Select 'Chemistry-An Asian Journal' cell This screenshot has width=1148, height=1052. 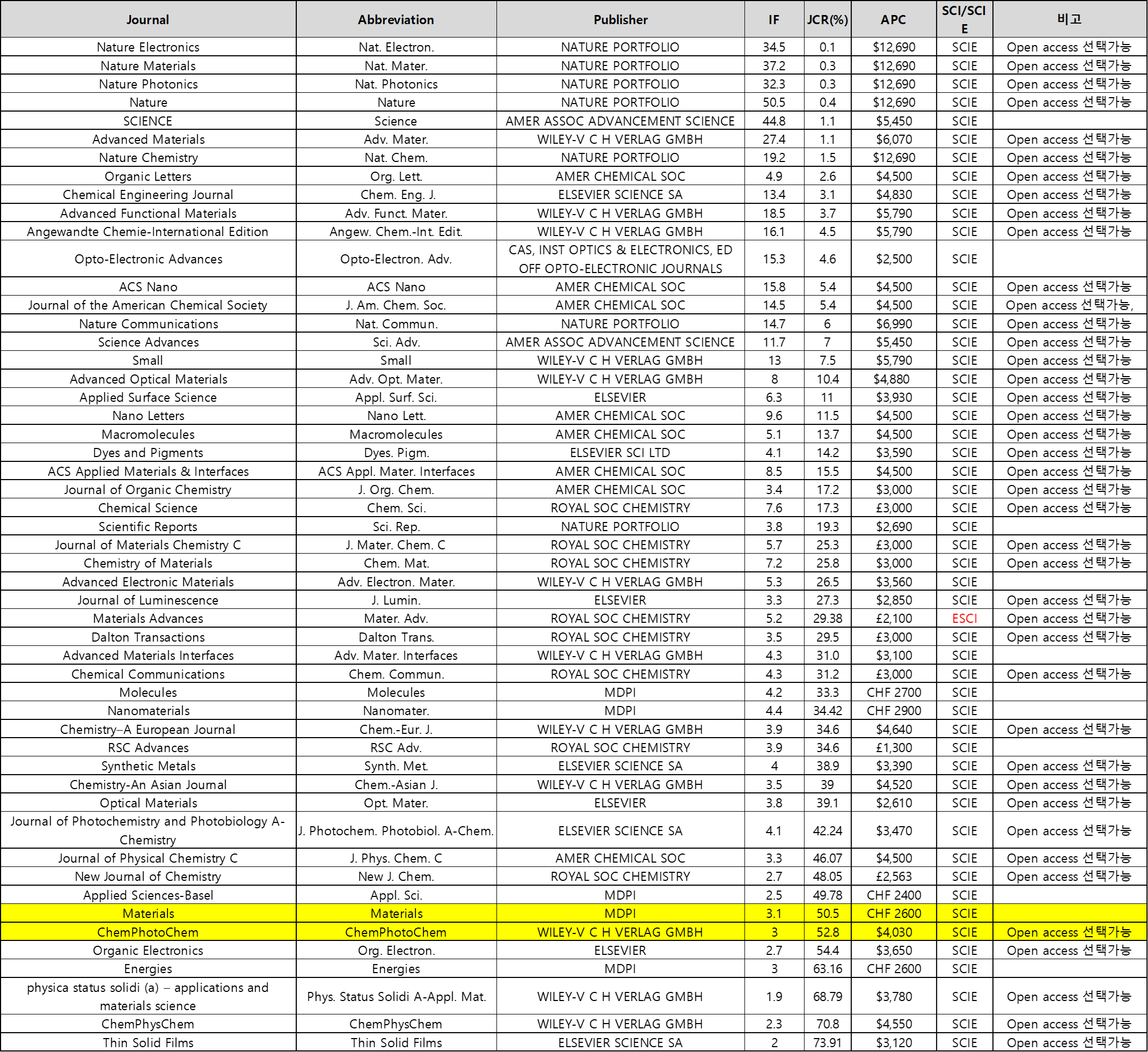tap(148, 784)
